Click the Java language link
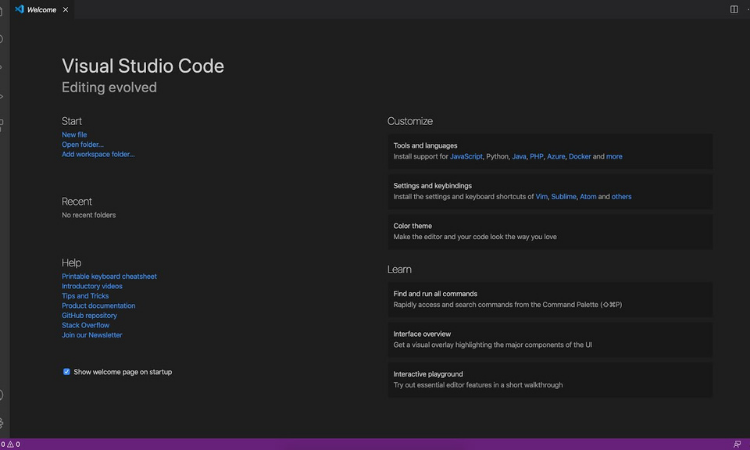 (519, 156)
